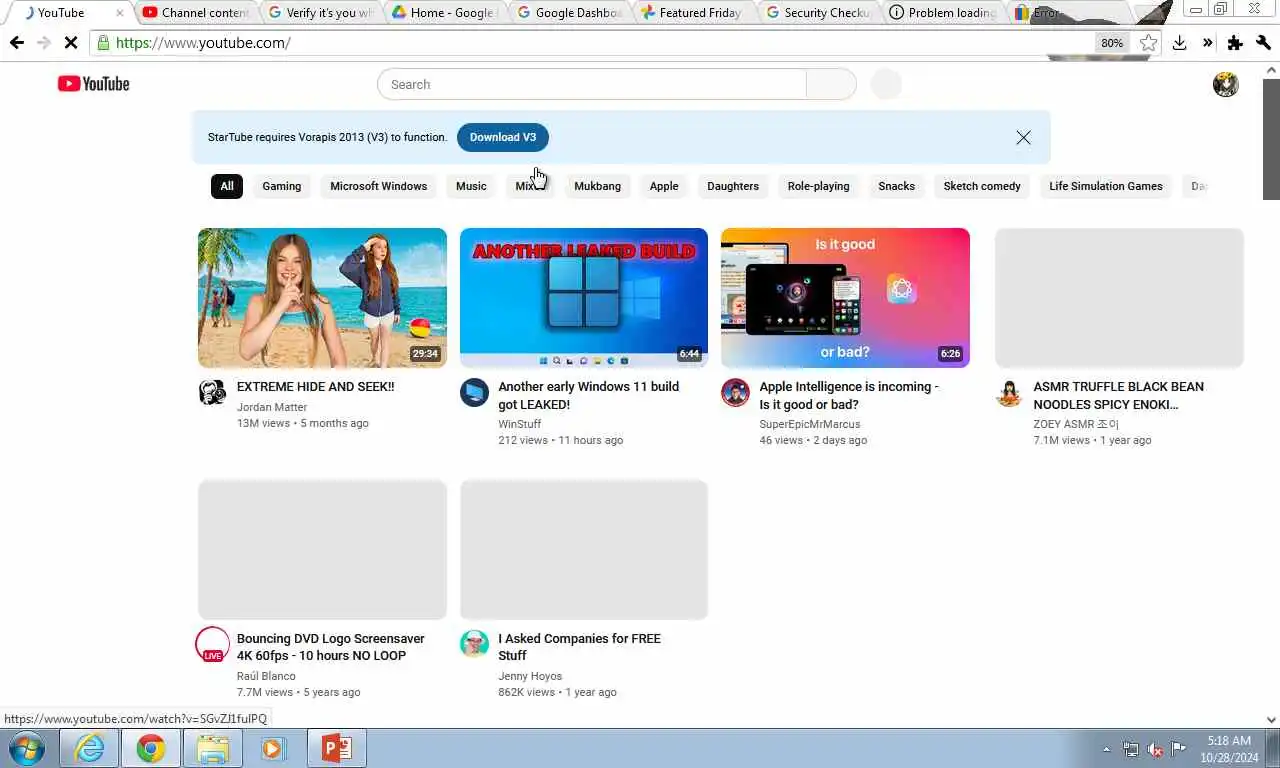Open the browser wrench settings icon

pyautogui.click(x=1263, y=43)
